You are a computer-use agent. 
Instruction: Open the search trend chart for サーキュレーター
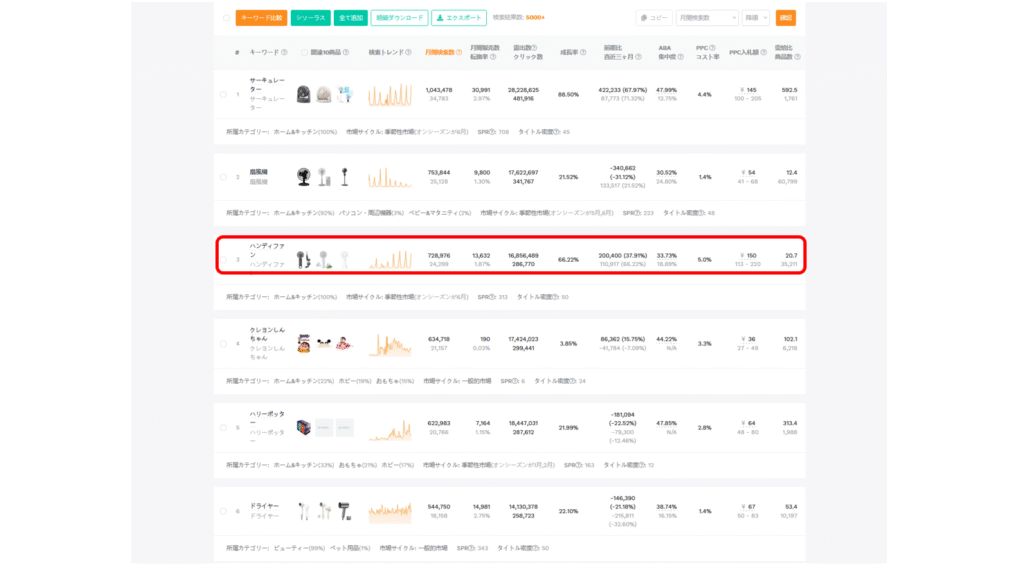click(x=390, y=95)
